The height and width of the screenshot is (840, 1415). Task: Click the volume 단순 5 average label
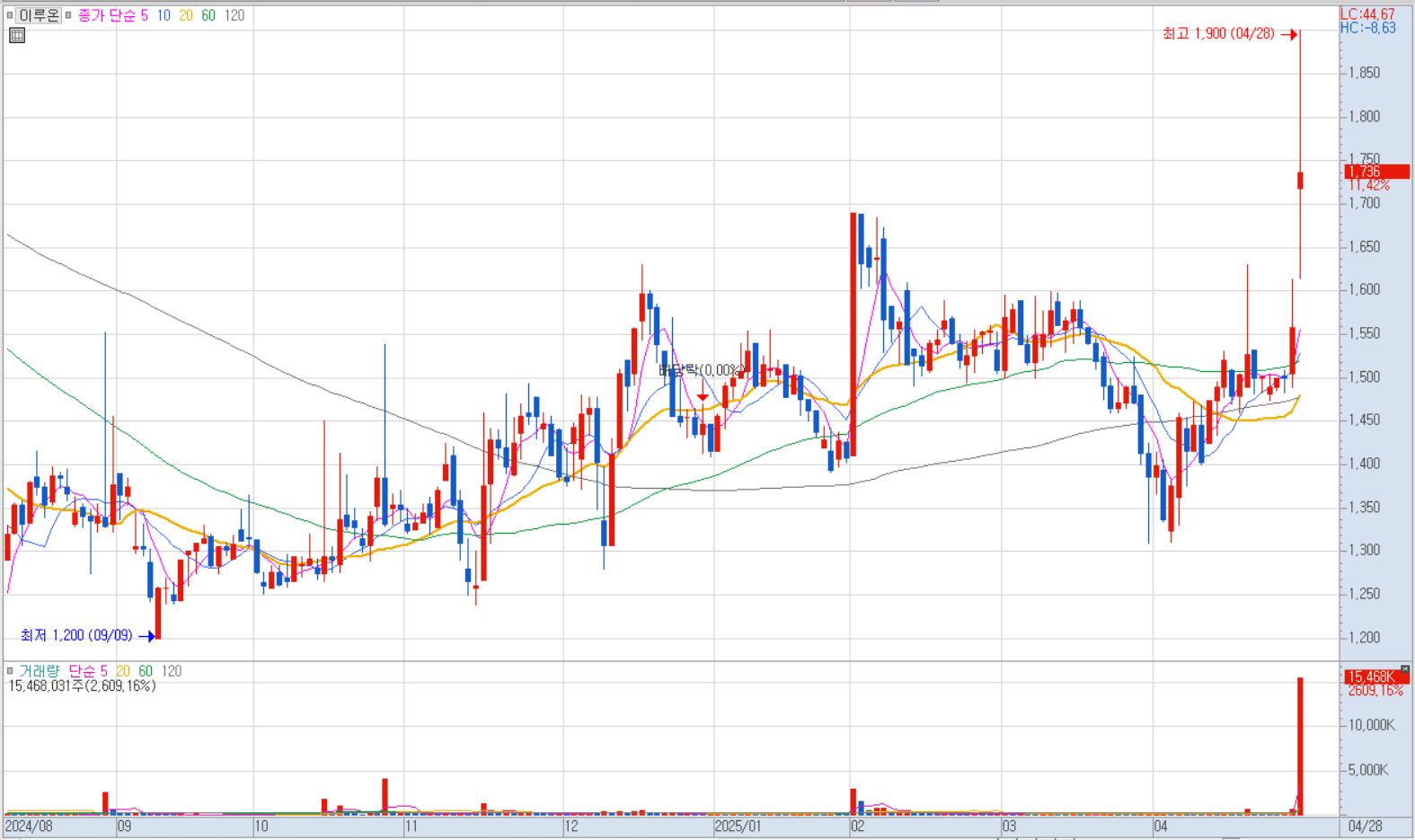[x=88, y=671]
